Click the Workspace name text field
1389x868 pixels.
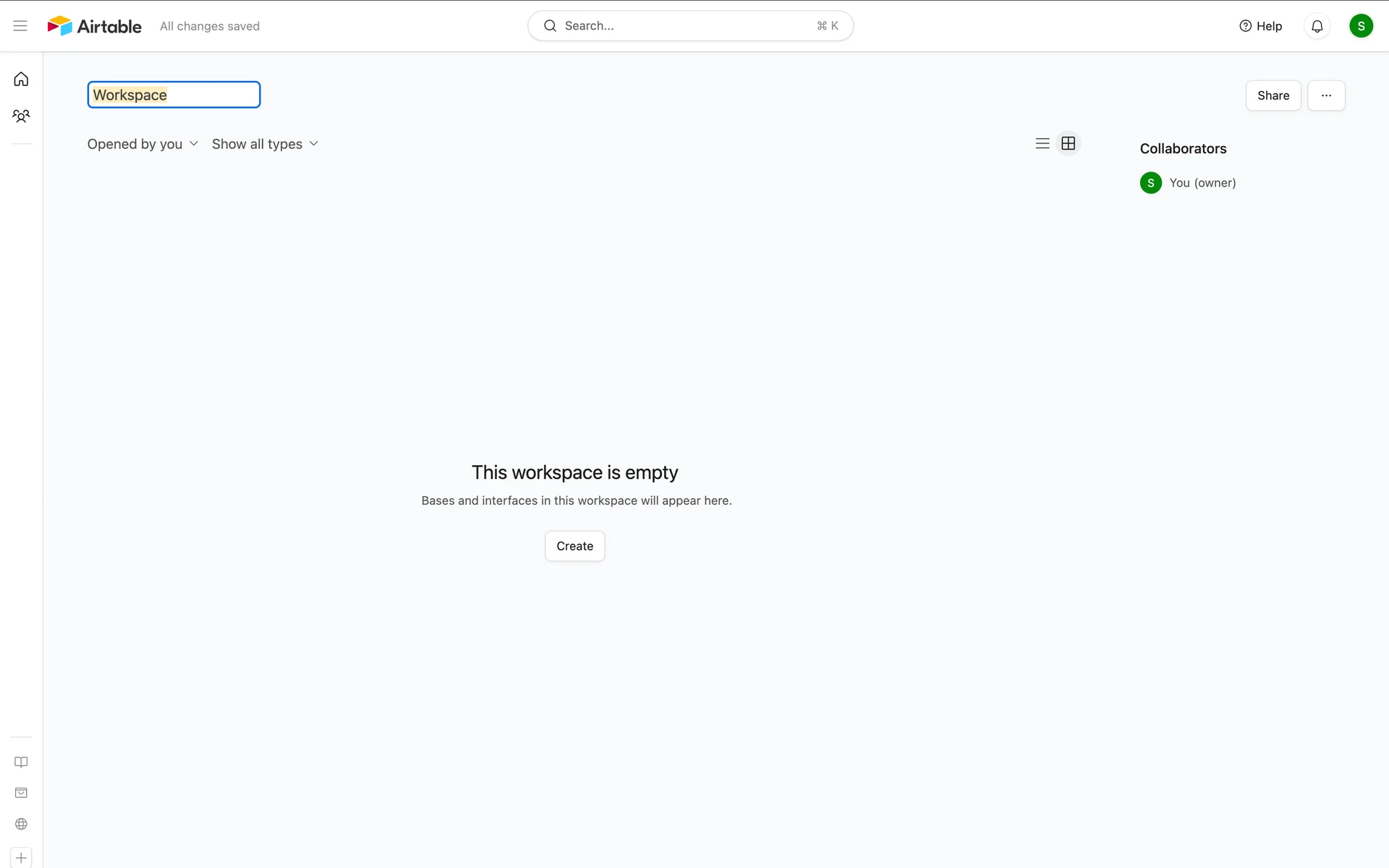pos(174,95)
